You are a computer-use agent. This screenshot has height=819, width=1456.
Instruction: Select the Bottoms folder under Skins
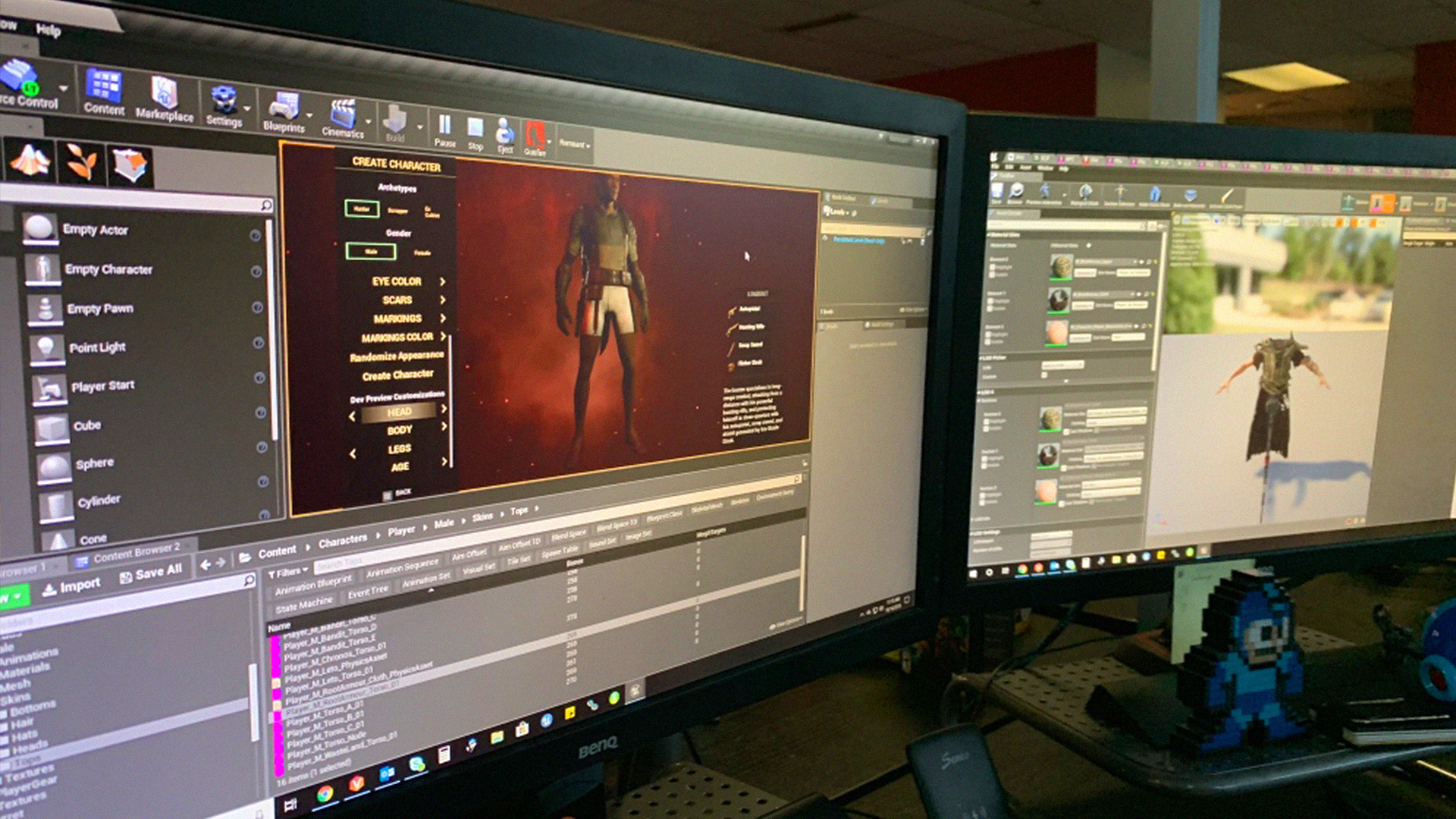[x=32, y=708]
